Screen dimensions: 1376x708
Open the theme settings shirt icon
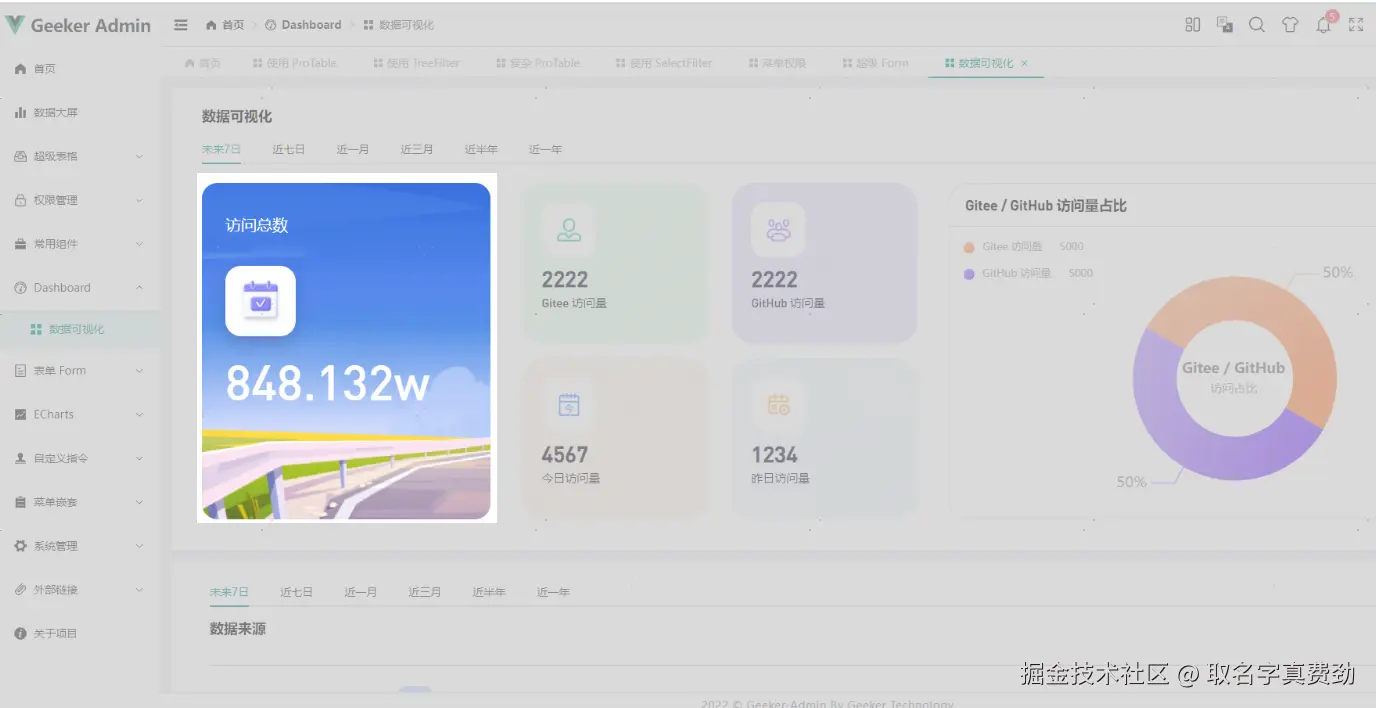1290,25
